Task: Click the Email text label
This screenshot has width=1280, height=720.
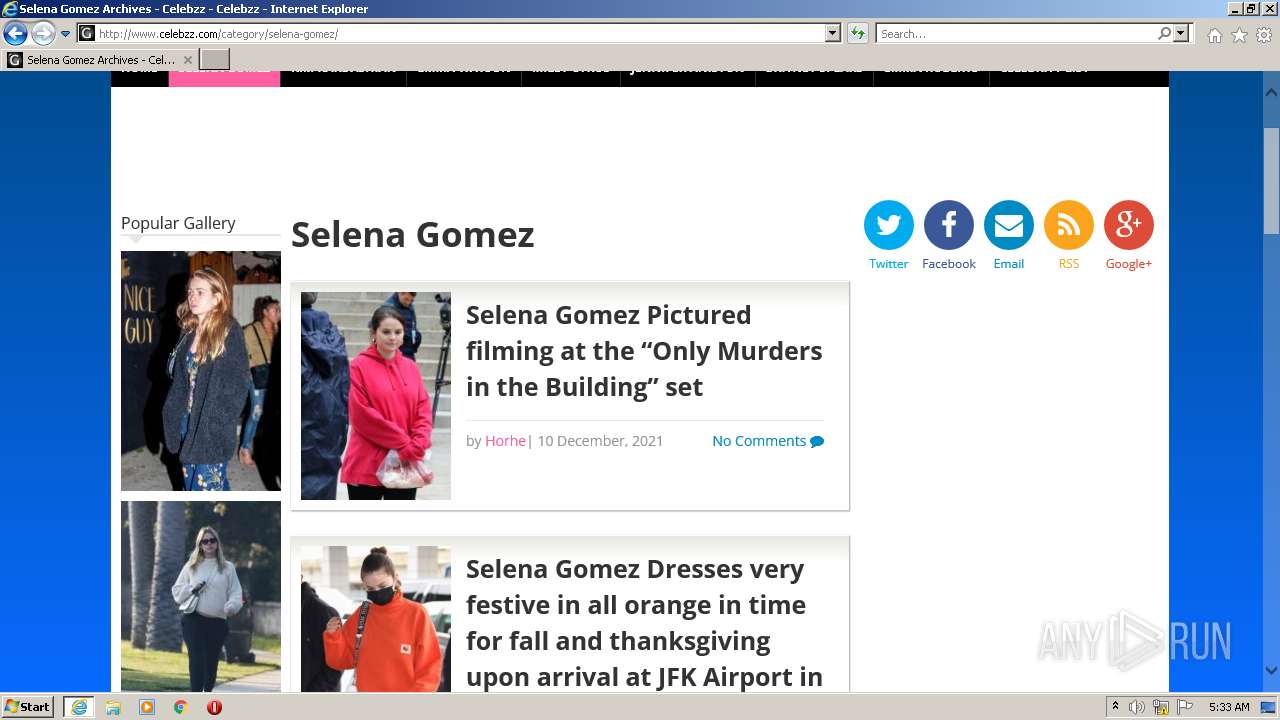Action: pos(1008,264)
